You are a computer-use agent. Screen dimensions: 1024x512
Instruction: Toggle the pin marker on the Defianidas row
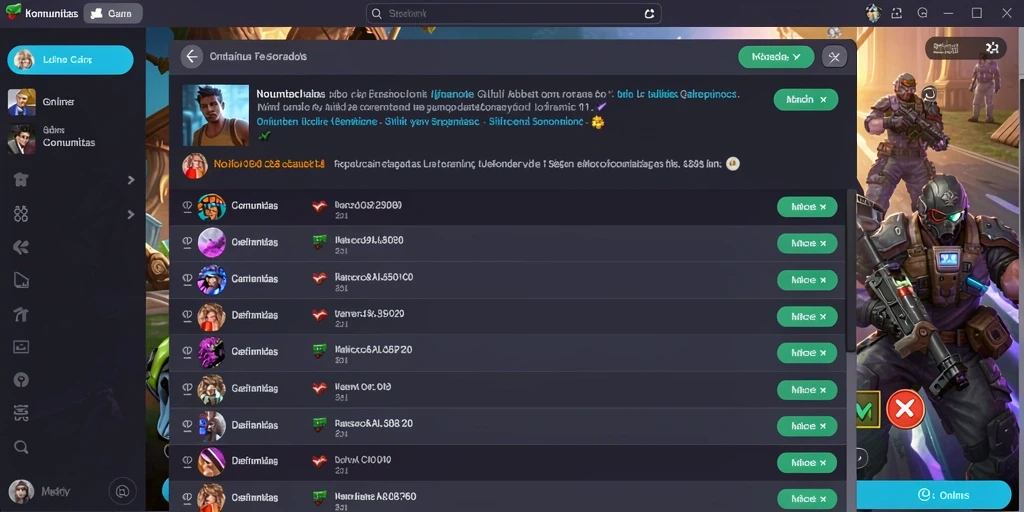coord(187,425)
